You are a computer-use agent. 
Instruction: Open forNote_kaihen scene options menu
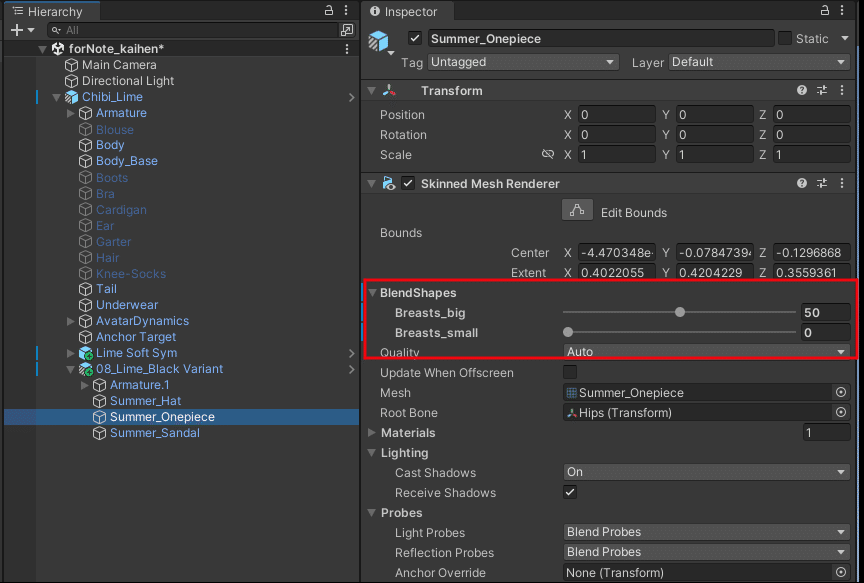[x=347, y=49]
